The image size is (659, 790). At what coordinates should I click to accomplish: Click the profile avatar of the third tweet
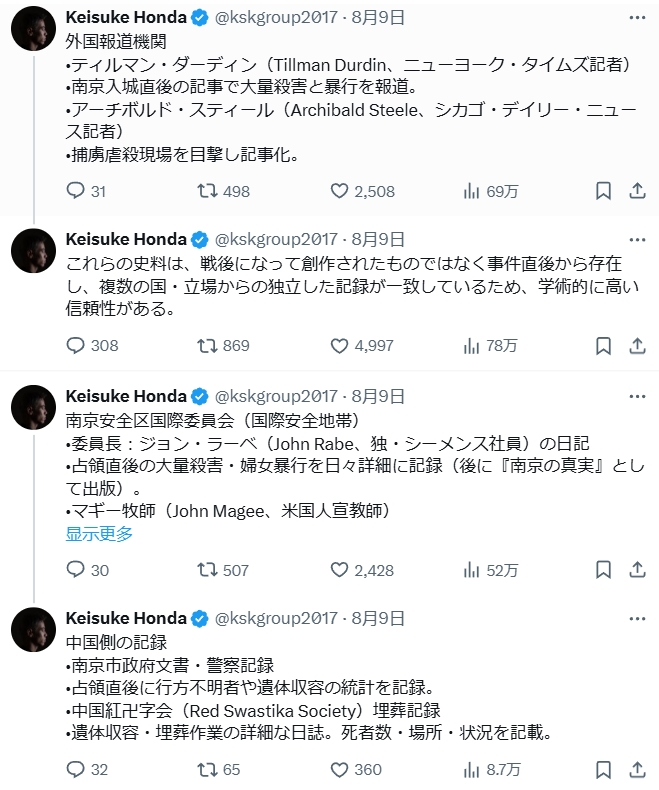pos(33,407)
